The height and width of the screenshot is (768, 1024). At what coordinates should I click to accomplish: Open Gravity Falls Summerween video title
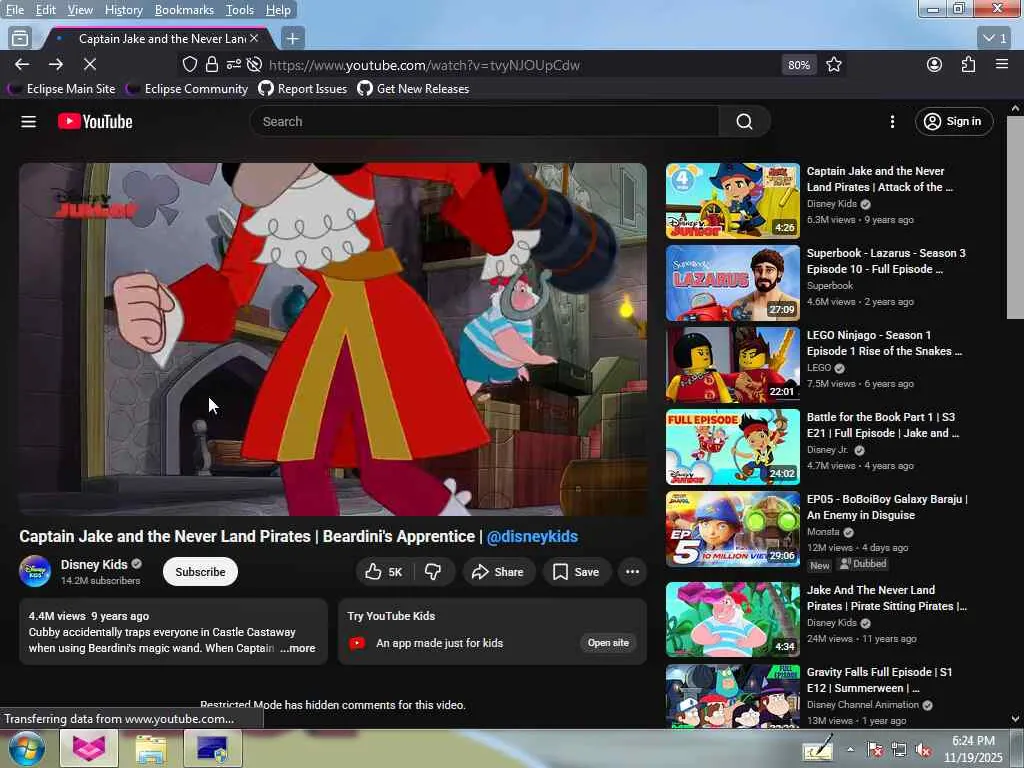click(x=879, y=680)
